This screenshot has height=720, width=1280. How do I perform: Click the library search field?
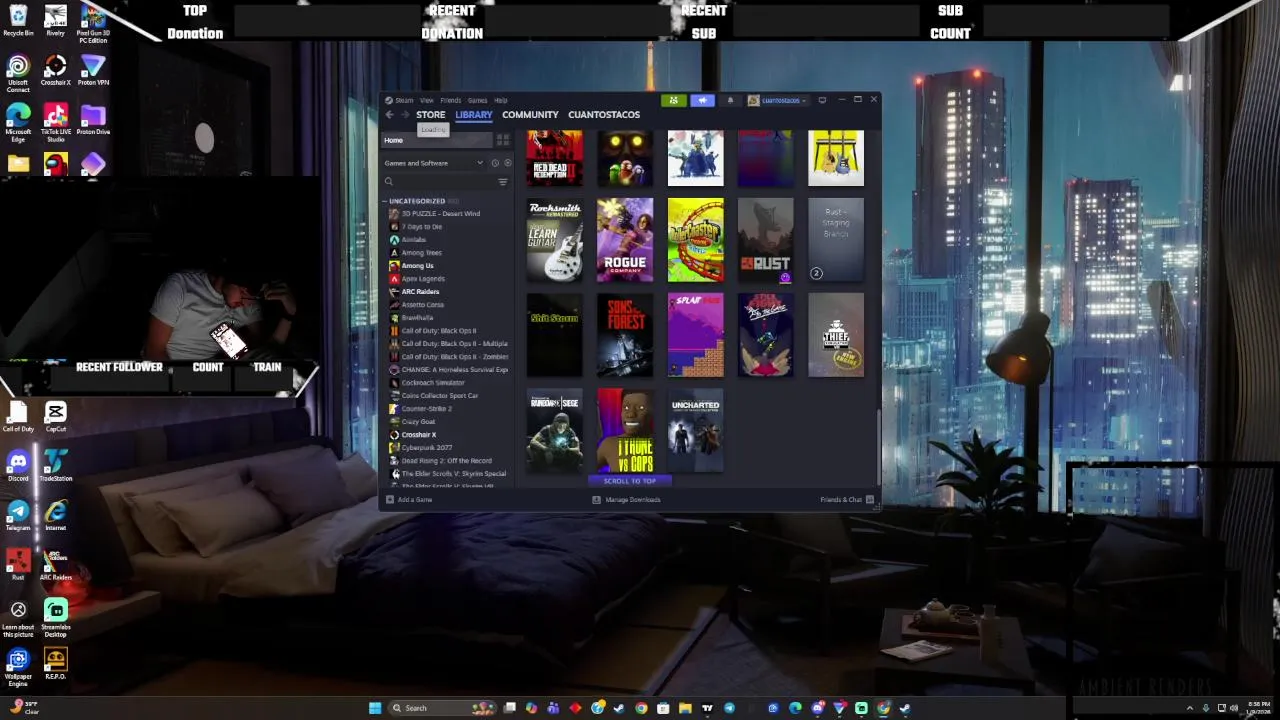coord(438,182)
